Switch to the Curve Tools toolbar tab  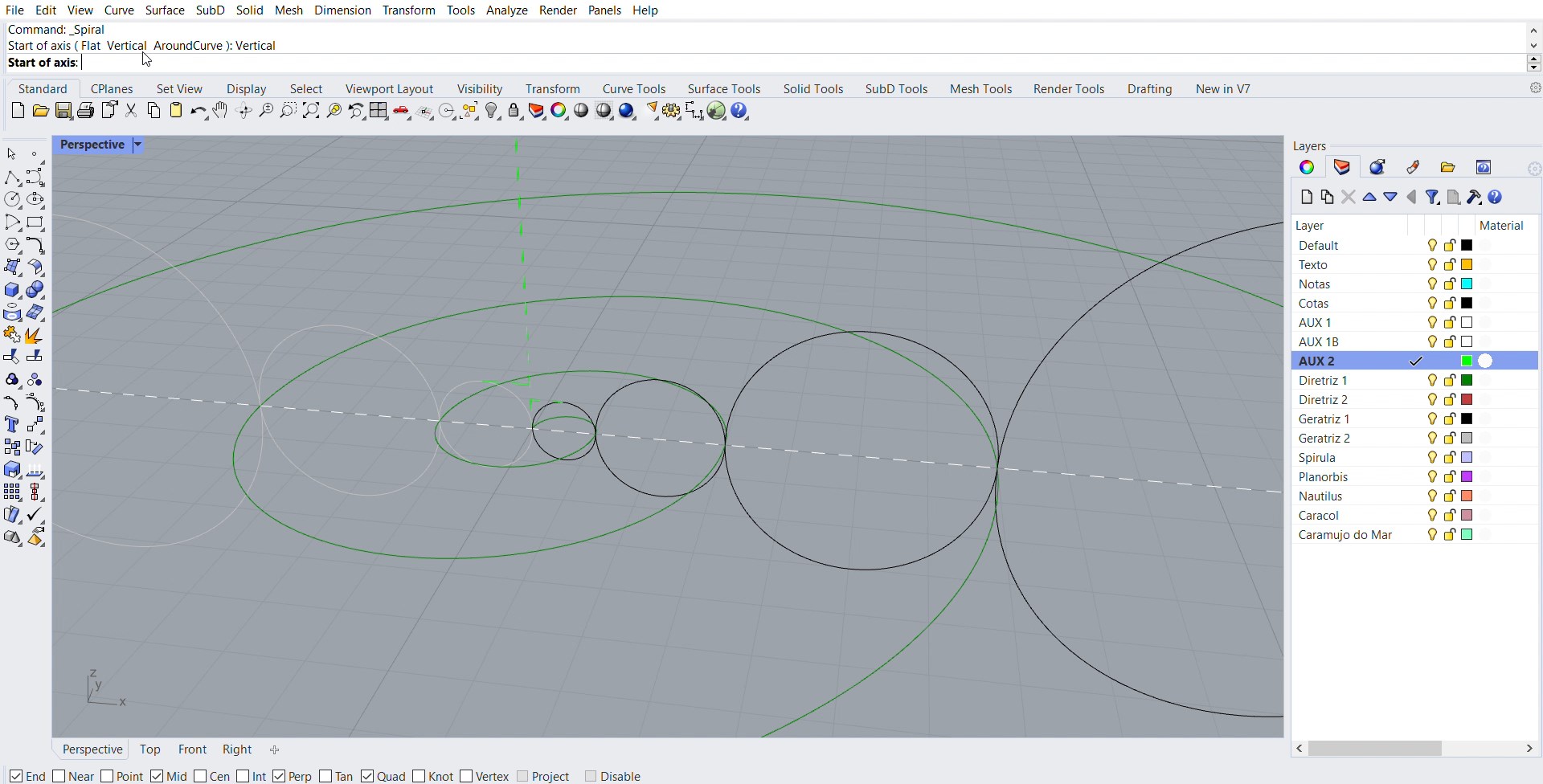tap(634, 89)
